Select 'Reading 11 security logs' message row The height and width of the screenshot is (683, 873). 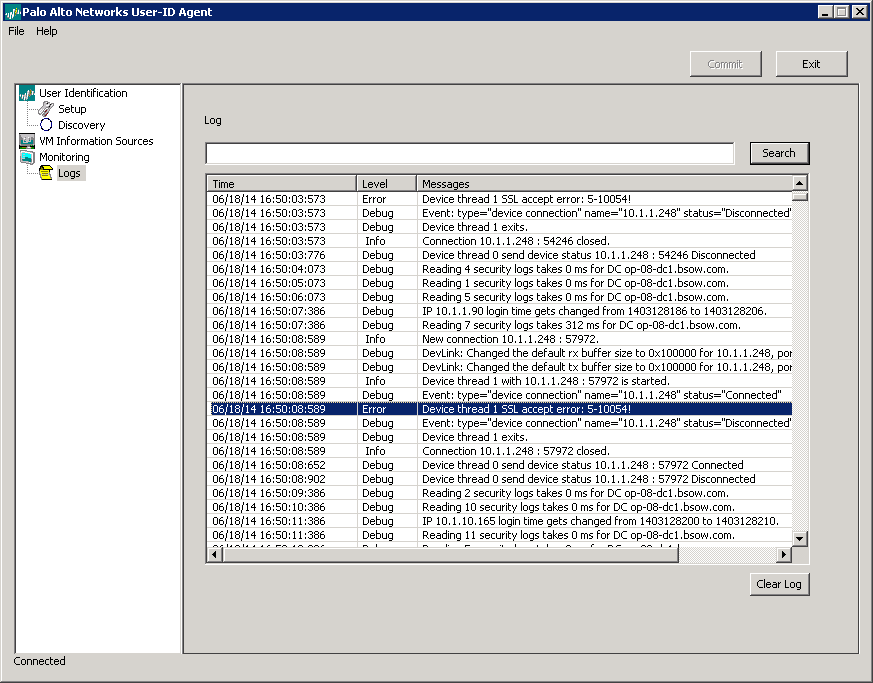[499, 535]
